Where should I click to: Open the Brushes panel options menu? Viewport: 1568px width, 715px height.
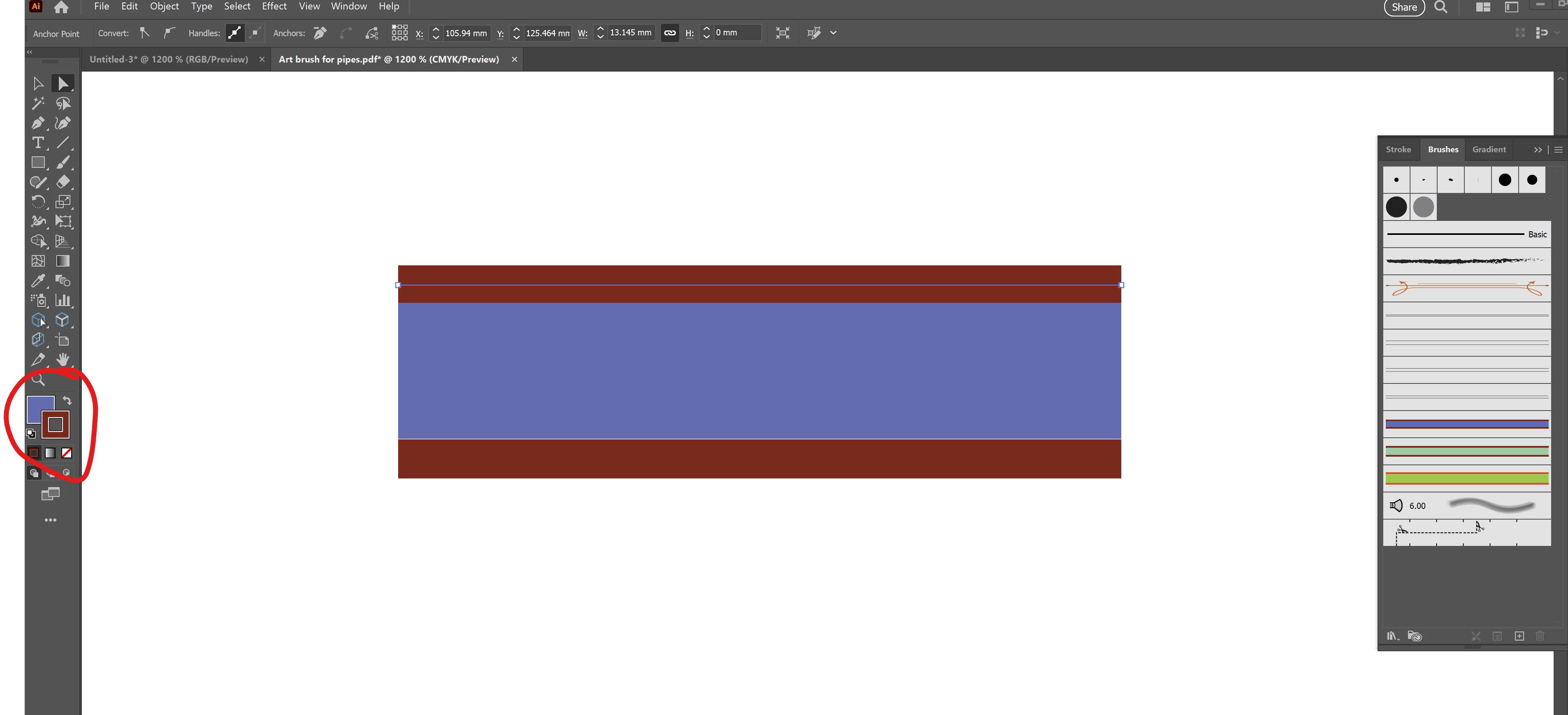pos(1558,150)
